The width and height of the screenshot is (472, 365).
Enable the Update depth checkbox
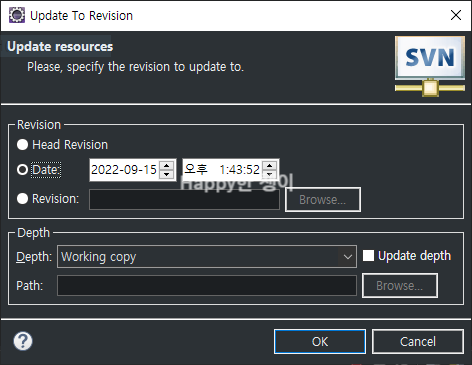coord(368,256)
